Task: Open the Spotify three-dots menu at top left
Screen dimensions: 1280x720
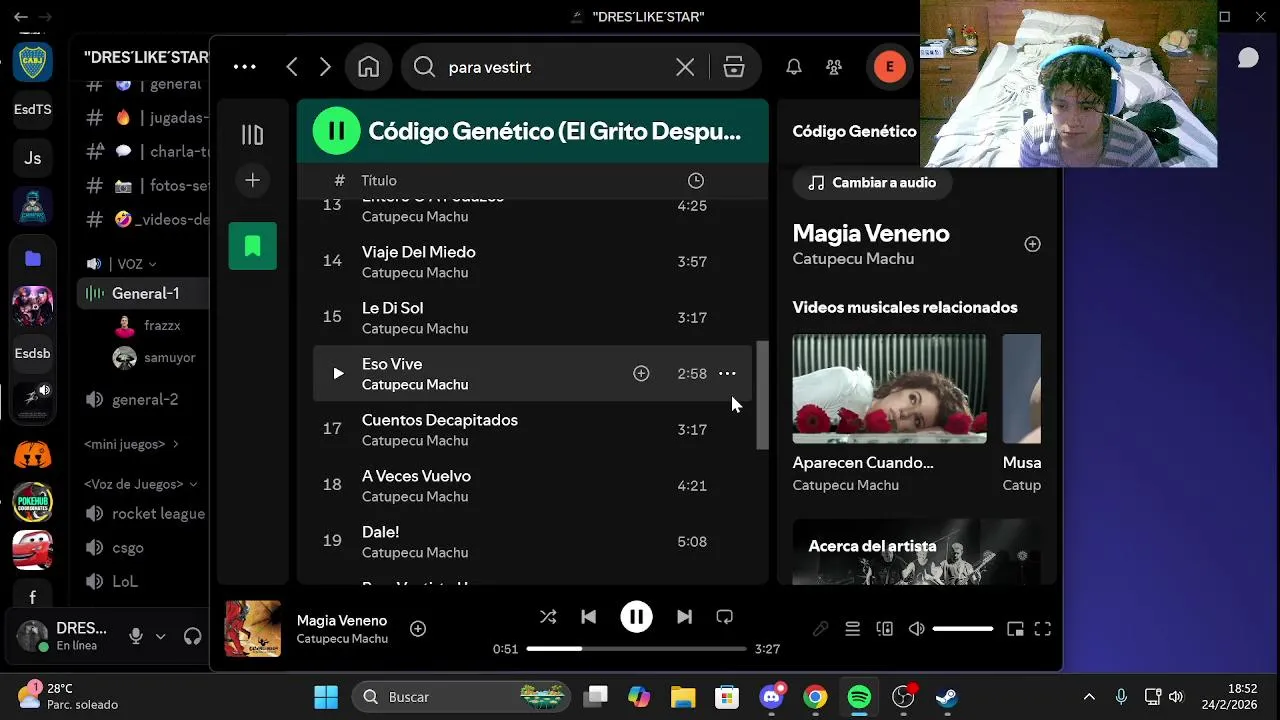Action: (245, 67)
